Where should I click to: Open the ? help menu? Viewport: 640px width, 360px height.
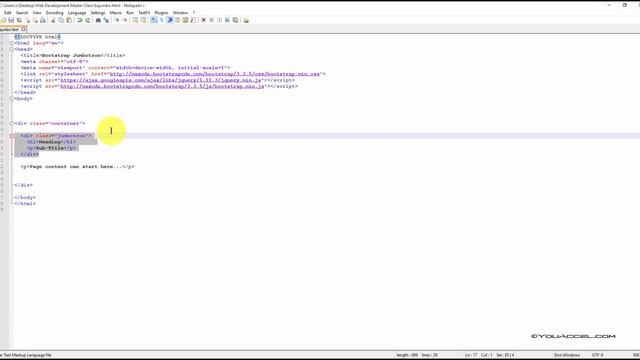[194, 13]
